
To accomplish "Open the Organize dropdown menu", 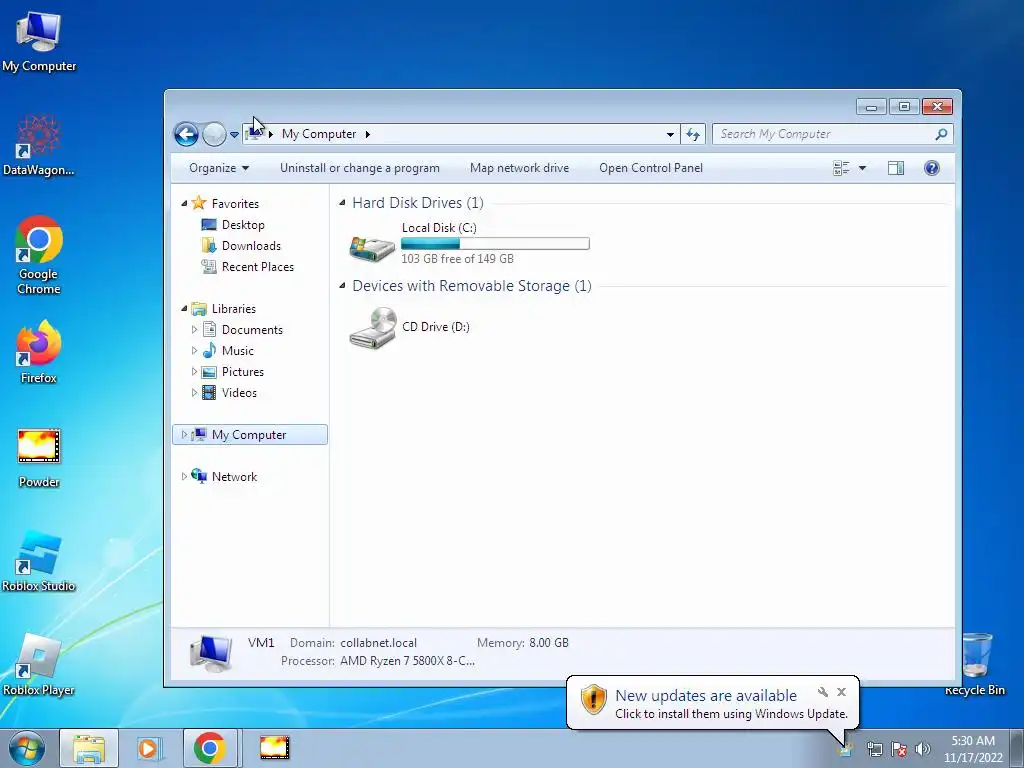I will [219, 168].
